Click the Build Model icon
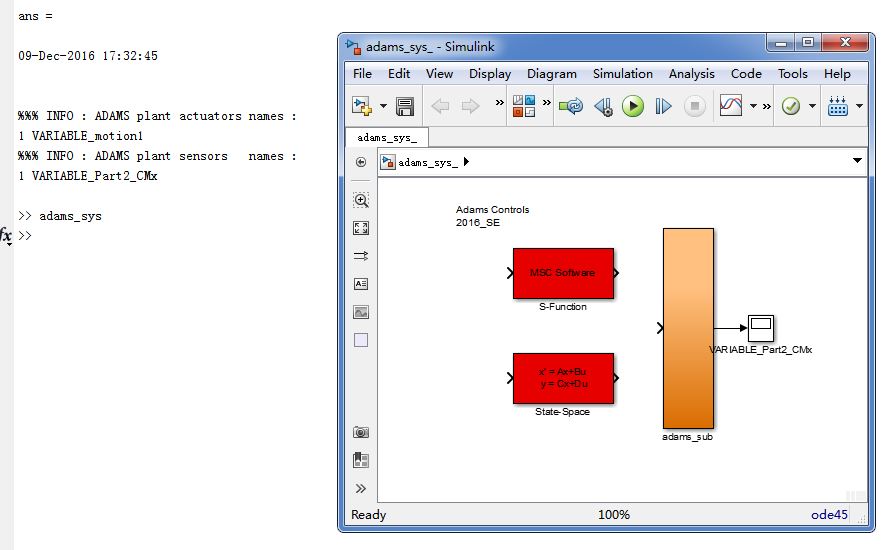This screenshot has height=550, width=892. pyautogui.click(x=838, y=106)
